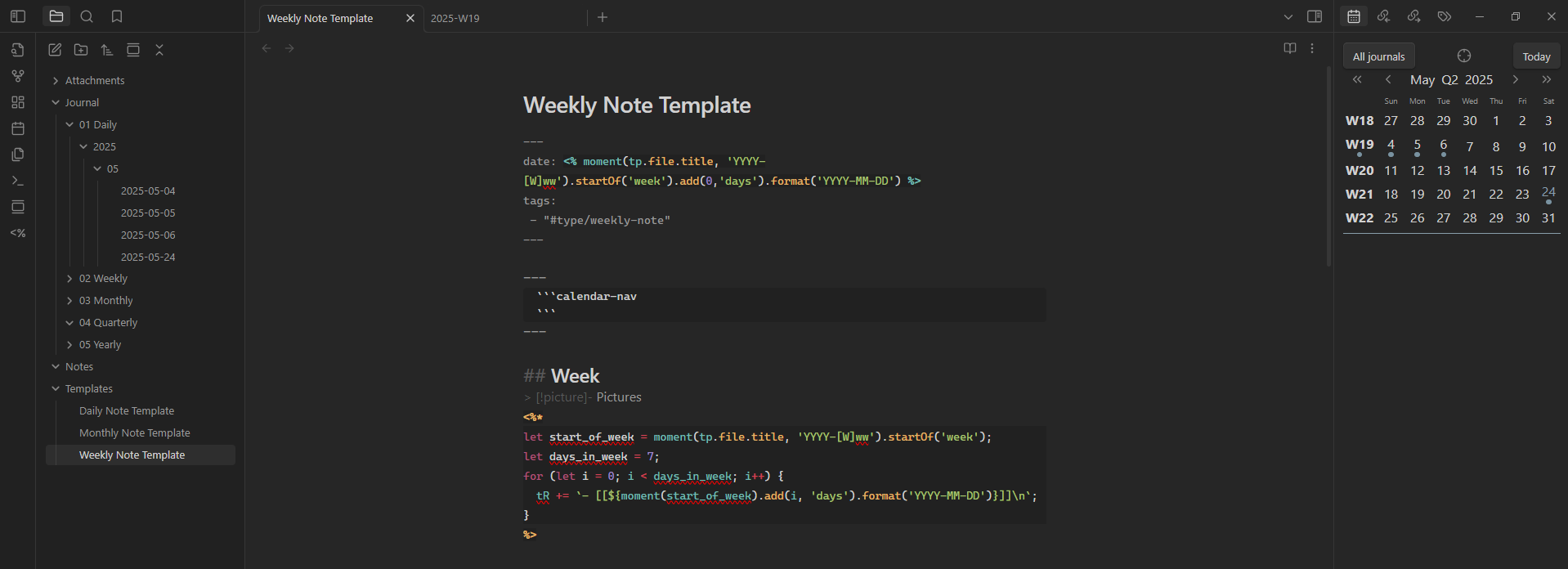Toggle the left sidebar panel icon
This screenshot has width=1568, height=569.
[18, 16]
